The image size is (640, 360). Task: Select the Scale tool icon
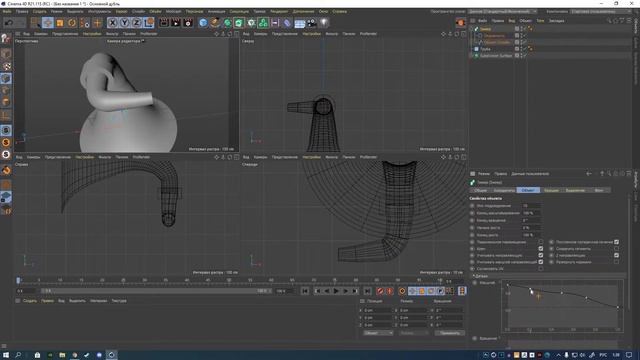[x=60, y=23]
